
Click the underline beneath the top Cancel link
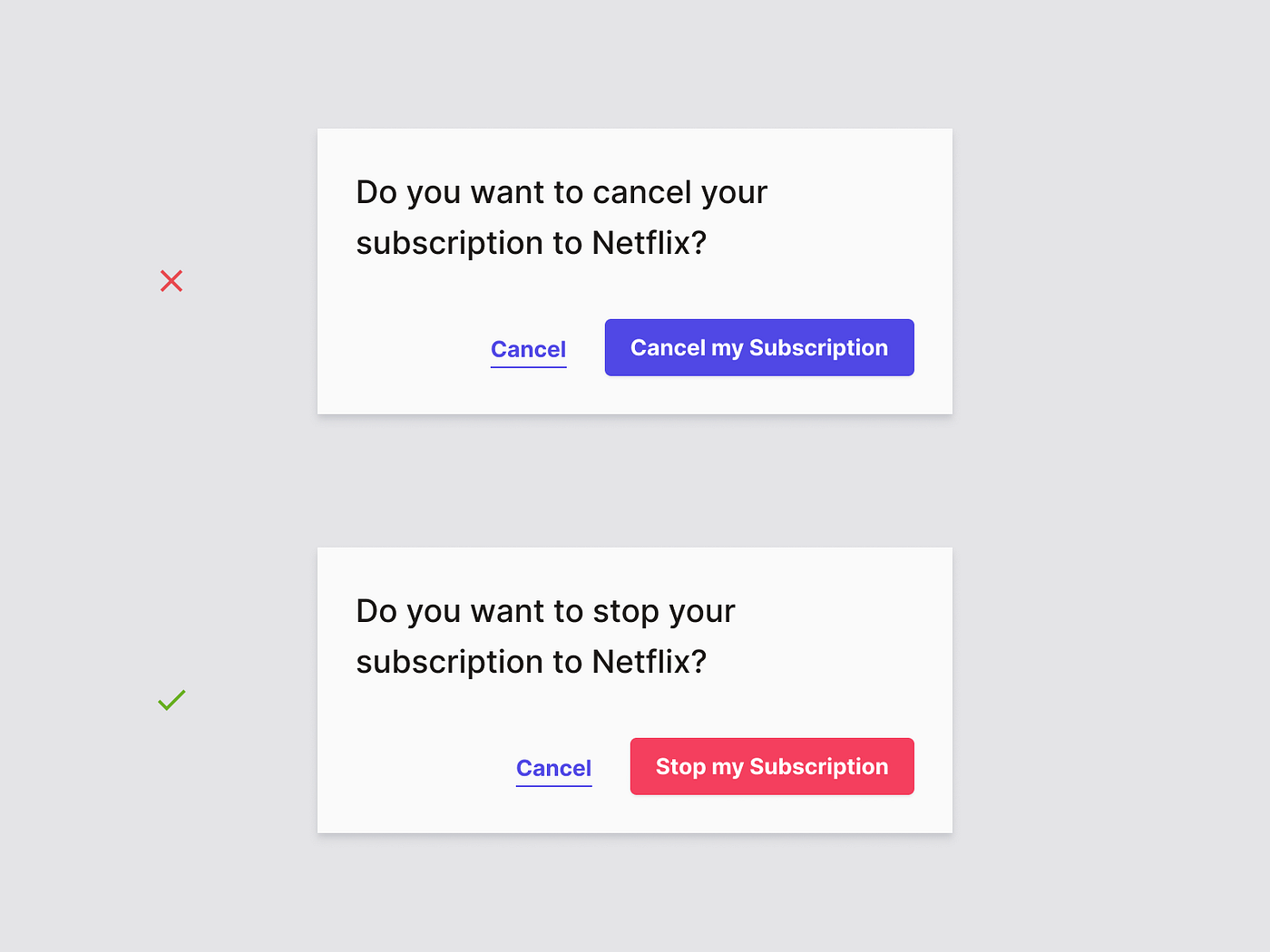coord(528,368)
